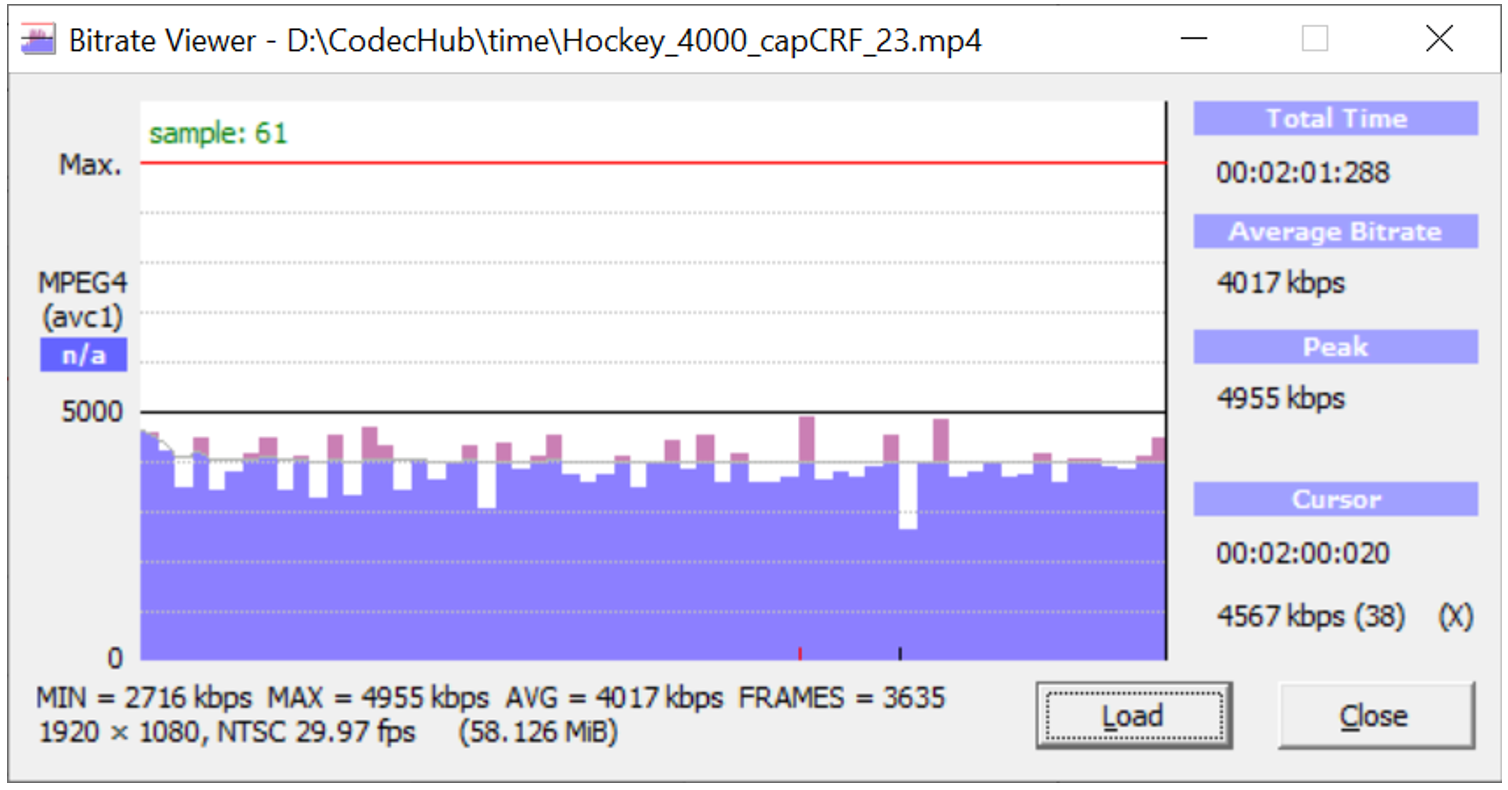Click the MIN = 2716 kbps statistic
This screenshot has height=790, width=1508.
(144, 697)
